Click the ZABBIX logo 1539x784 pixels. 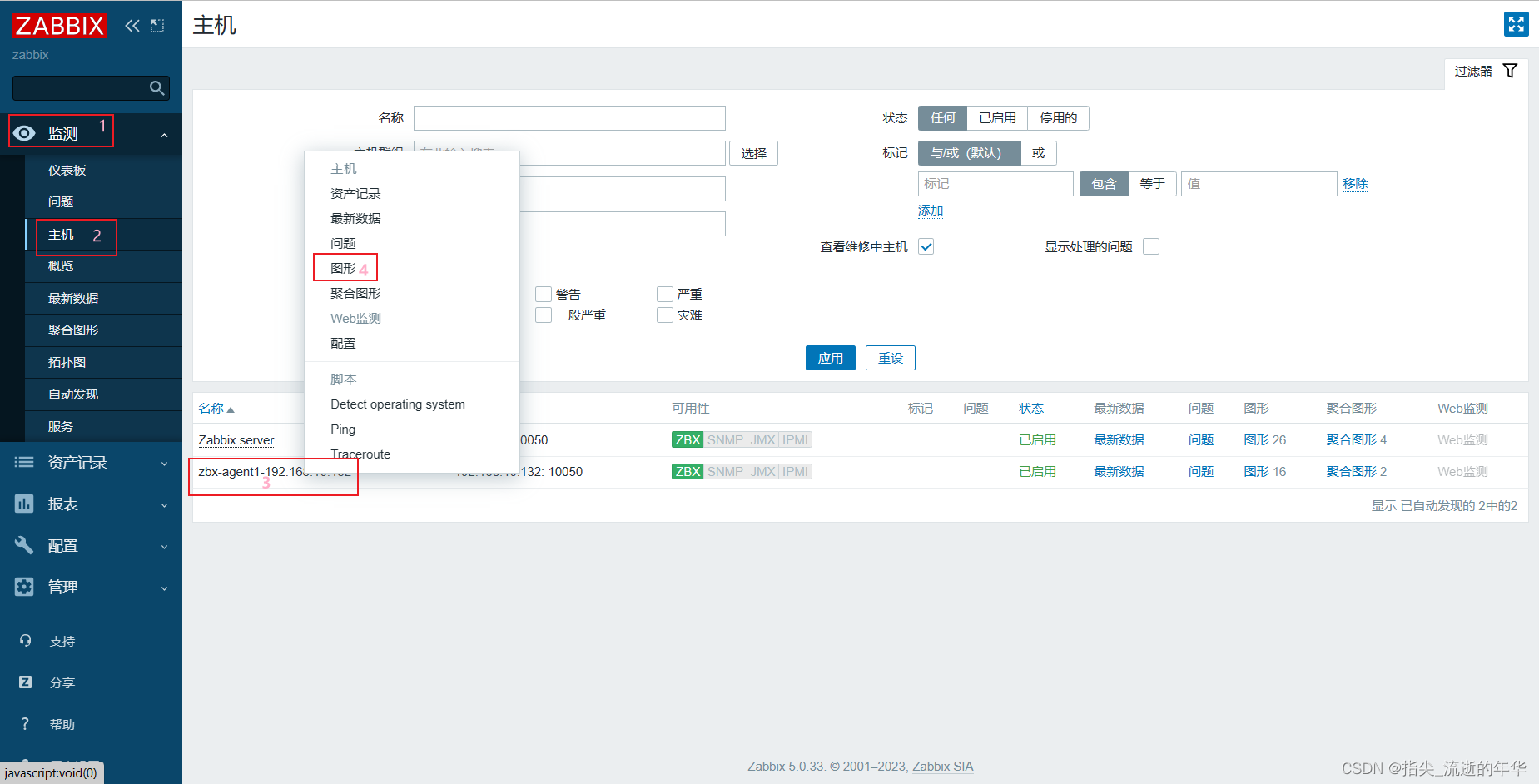click(x=59, y=26)
